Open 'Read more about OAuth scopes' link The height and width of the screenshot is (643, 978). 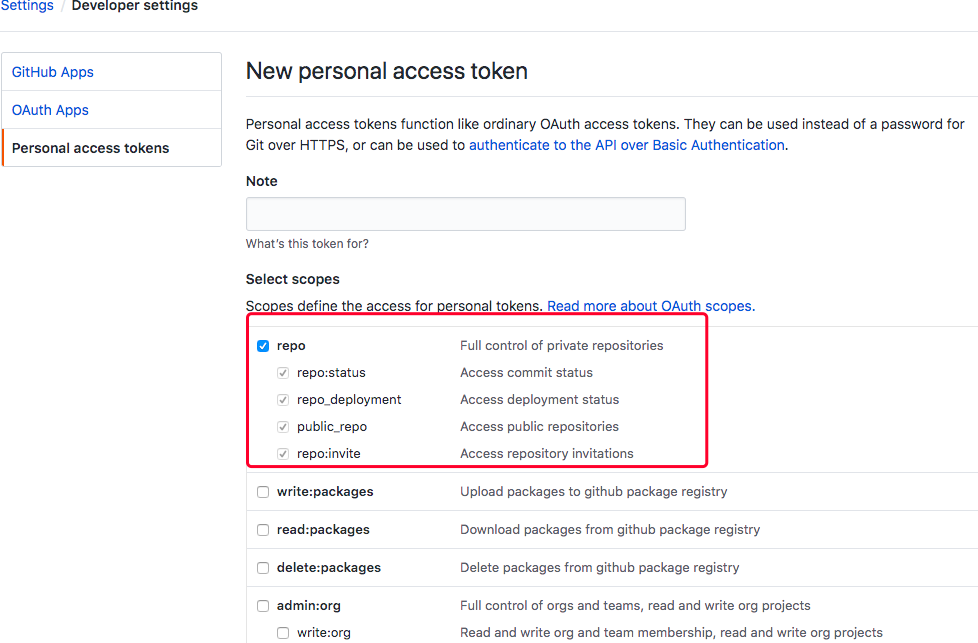point(650,306)
